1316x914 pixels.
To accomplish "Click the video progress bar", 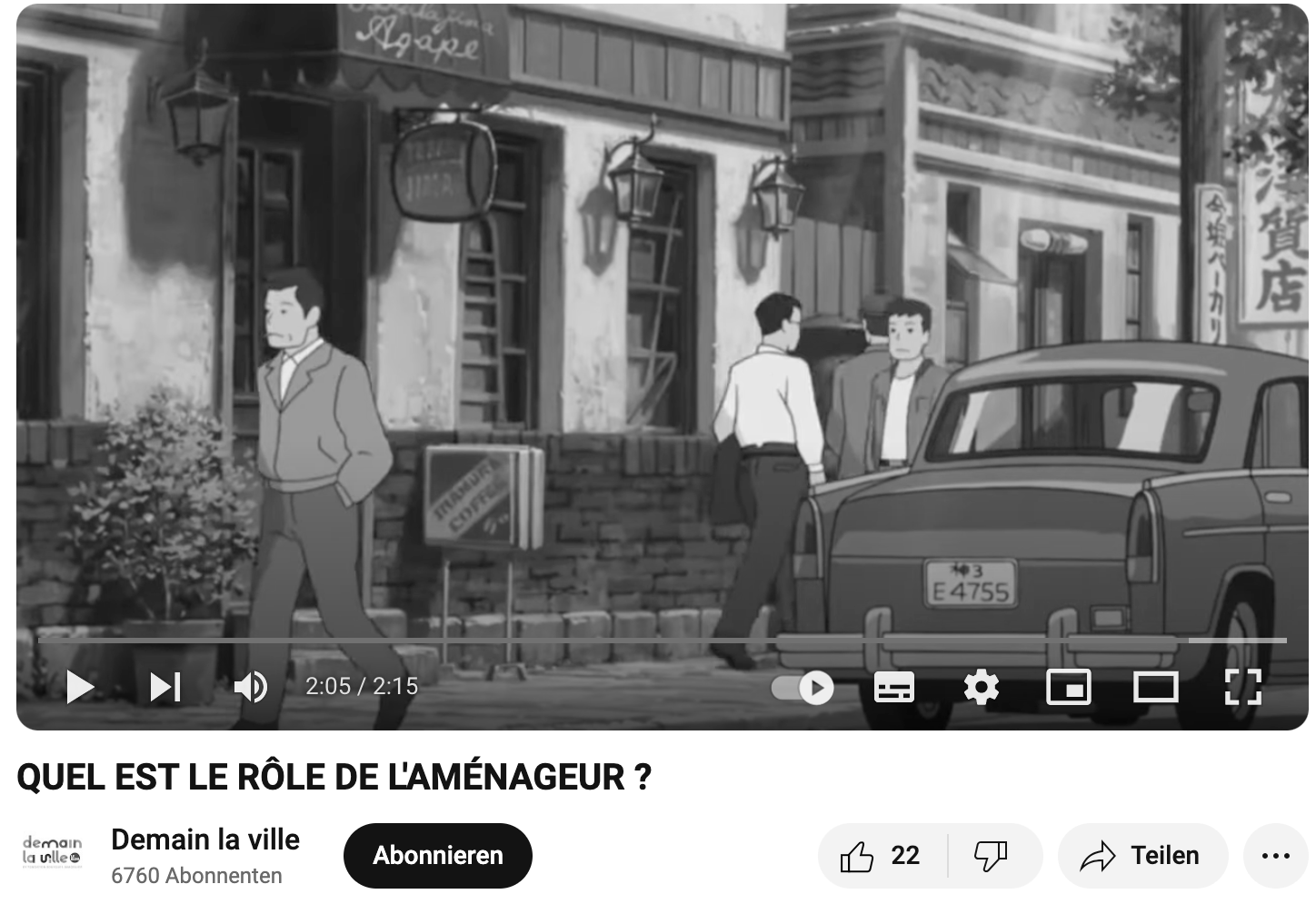I will [x=636, y=641].
